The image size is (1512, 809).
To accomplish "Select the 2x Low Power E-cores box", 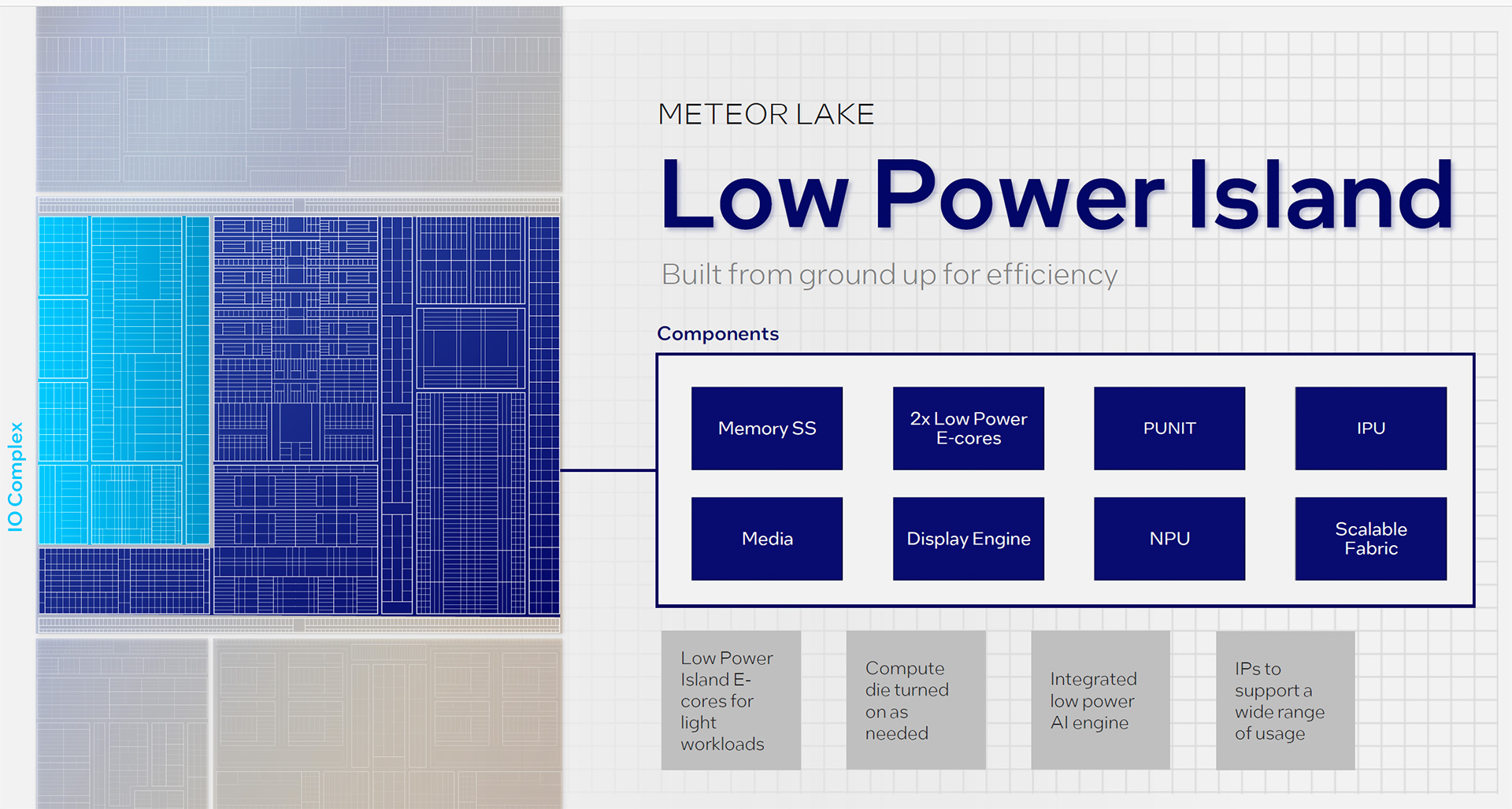I will coord(969,428).
